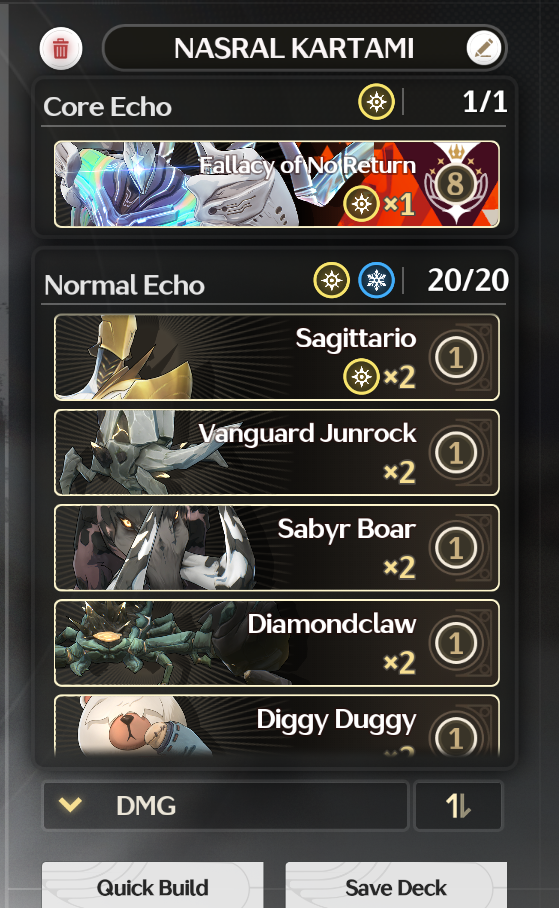Click the cost 8 badge on Fallacy of No Return
This screenshot has width=559, height=908.
455,184
